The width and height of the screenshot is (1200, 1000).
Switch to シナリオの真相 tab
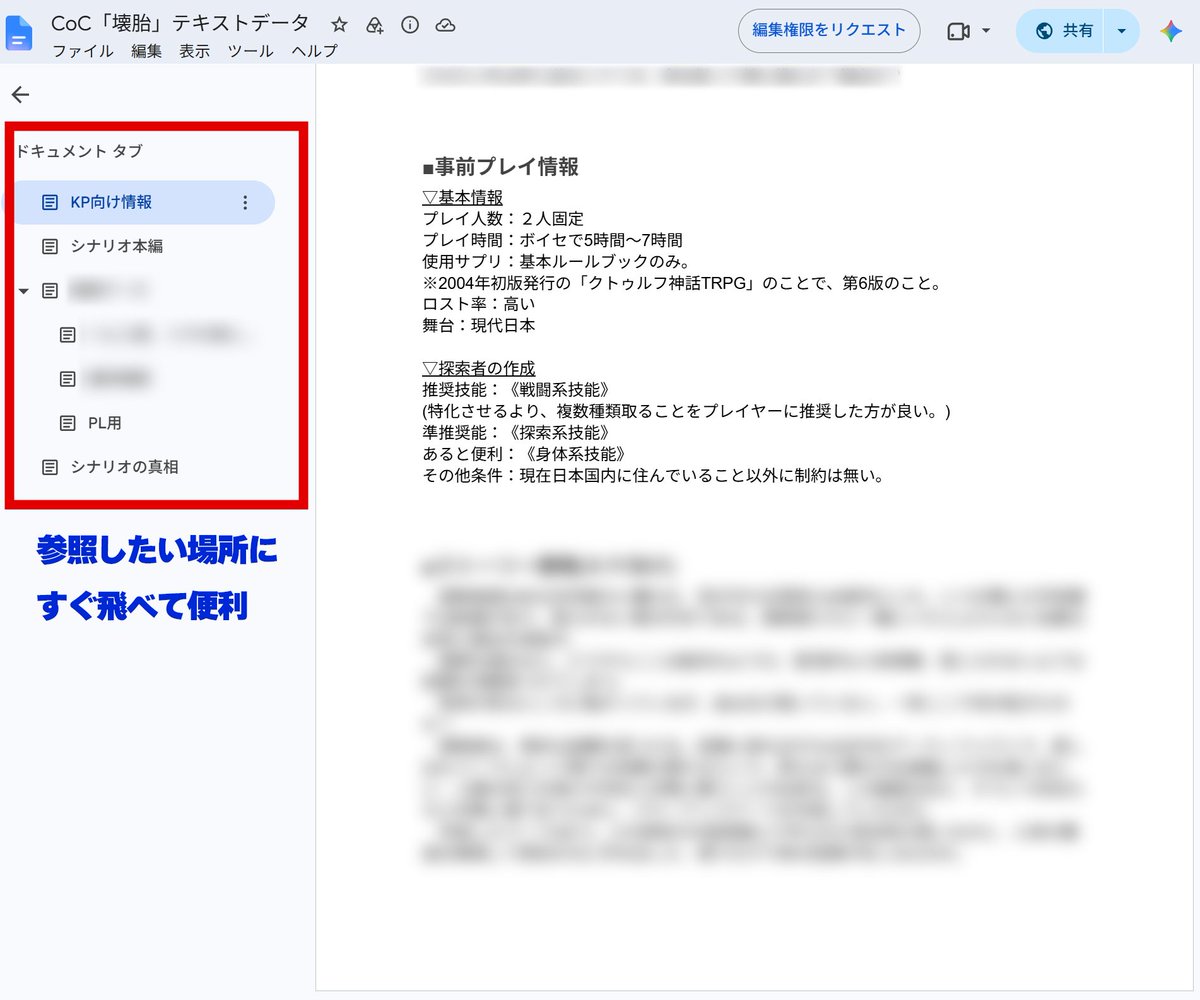[x=125, y=467]
